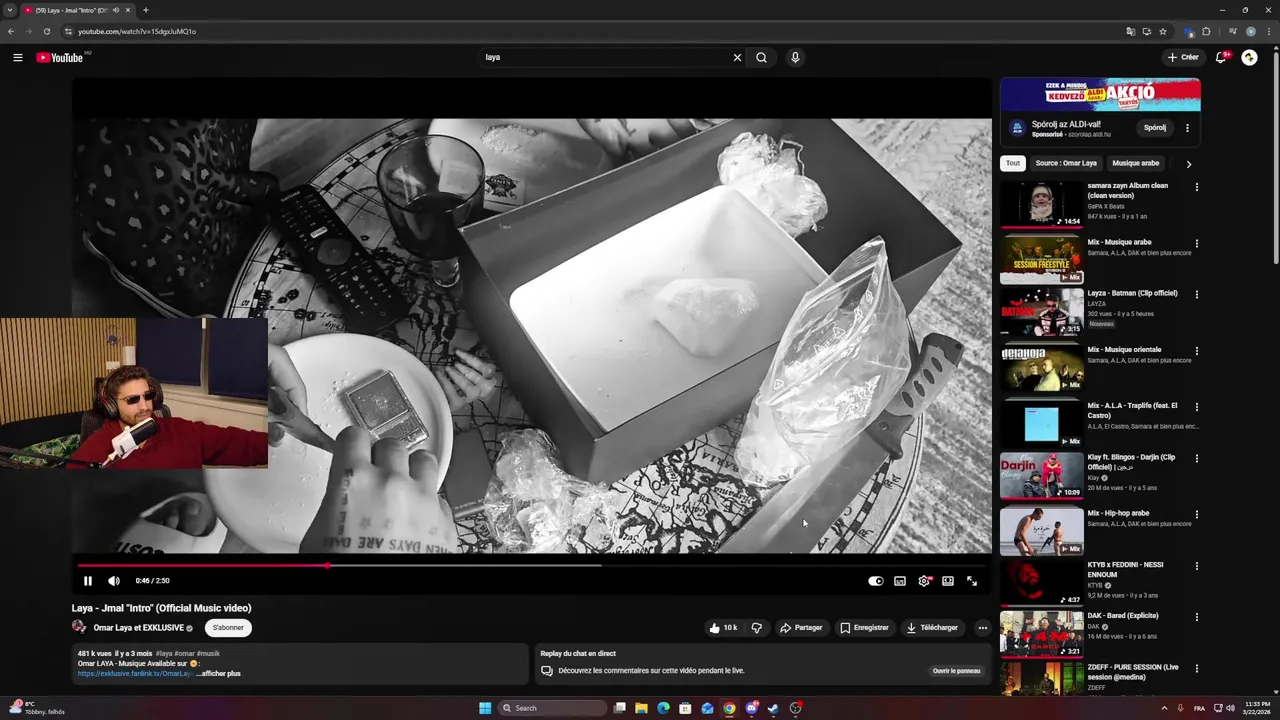Open the YouTube guide hamburger menu
The image size is (1280, 720).
[x=17, y=58]
